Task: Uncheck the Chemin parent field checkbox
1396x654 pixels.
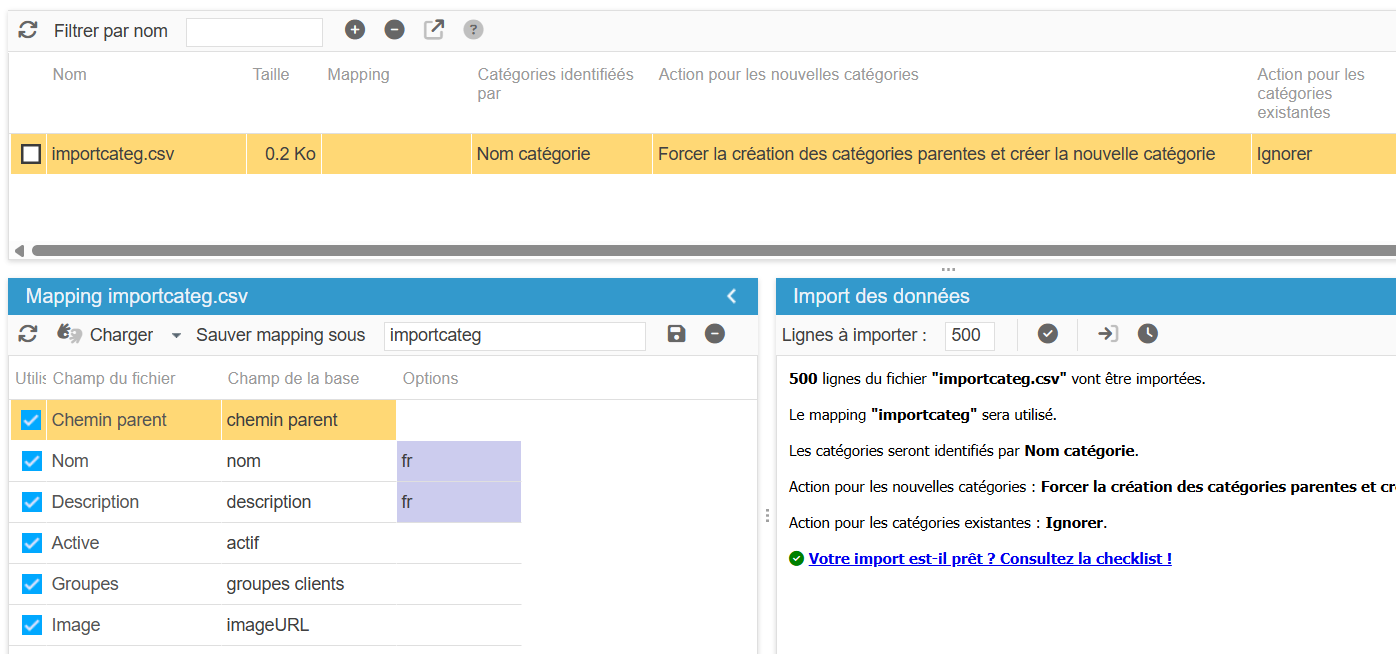Action: coord(31,420)
